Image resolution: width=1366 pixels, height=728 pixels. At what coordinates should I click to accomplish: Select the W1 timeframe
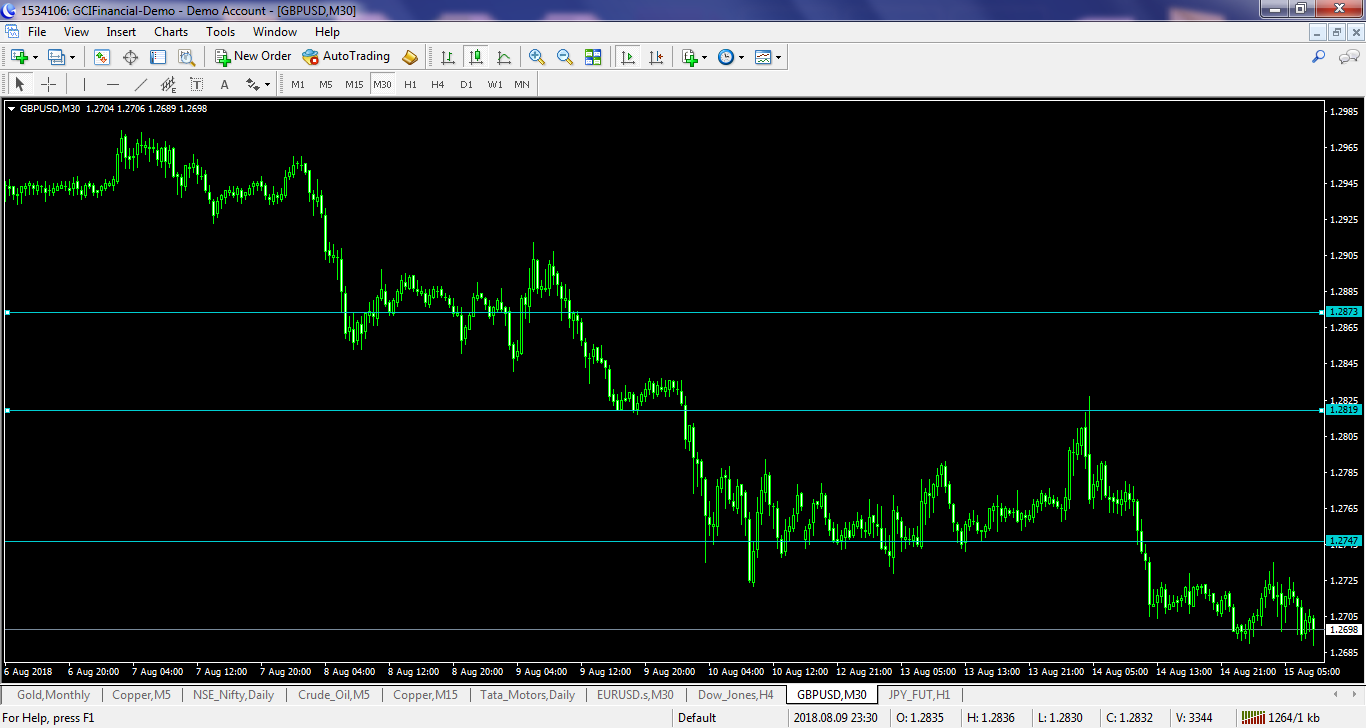495,85
